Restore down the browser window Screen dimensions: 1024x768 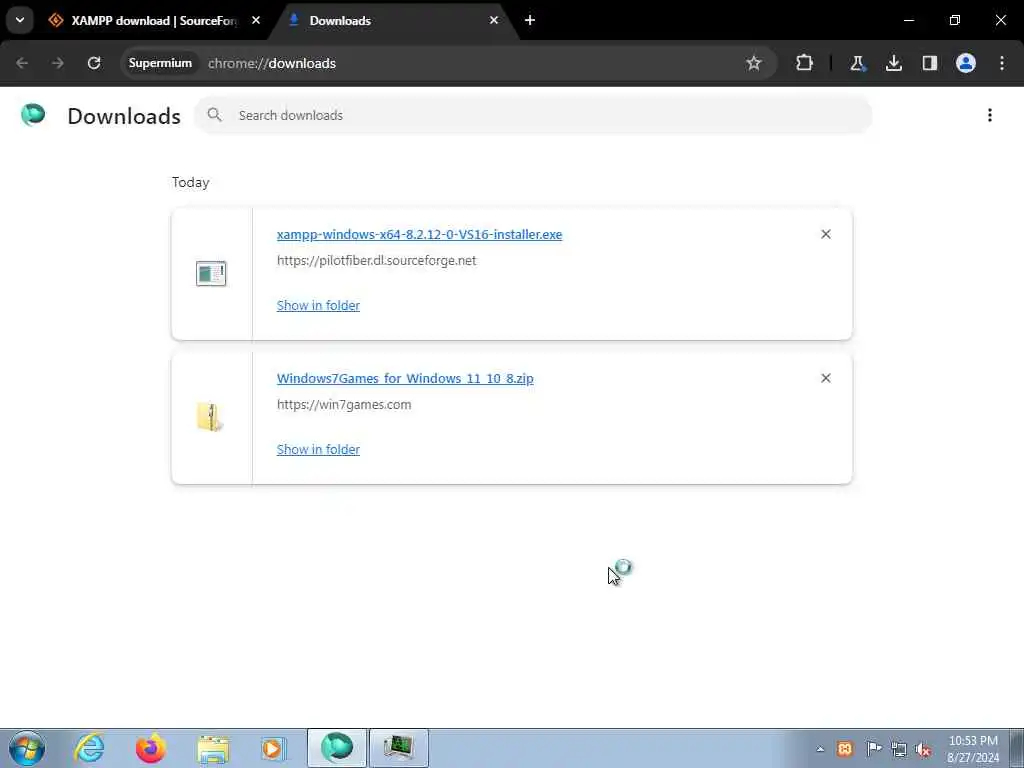(x=955, y=20)
